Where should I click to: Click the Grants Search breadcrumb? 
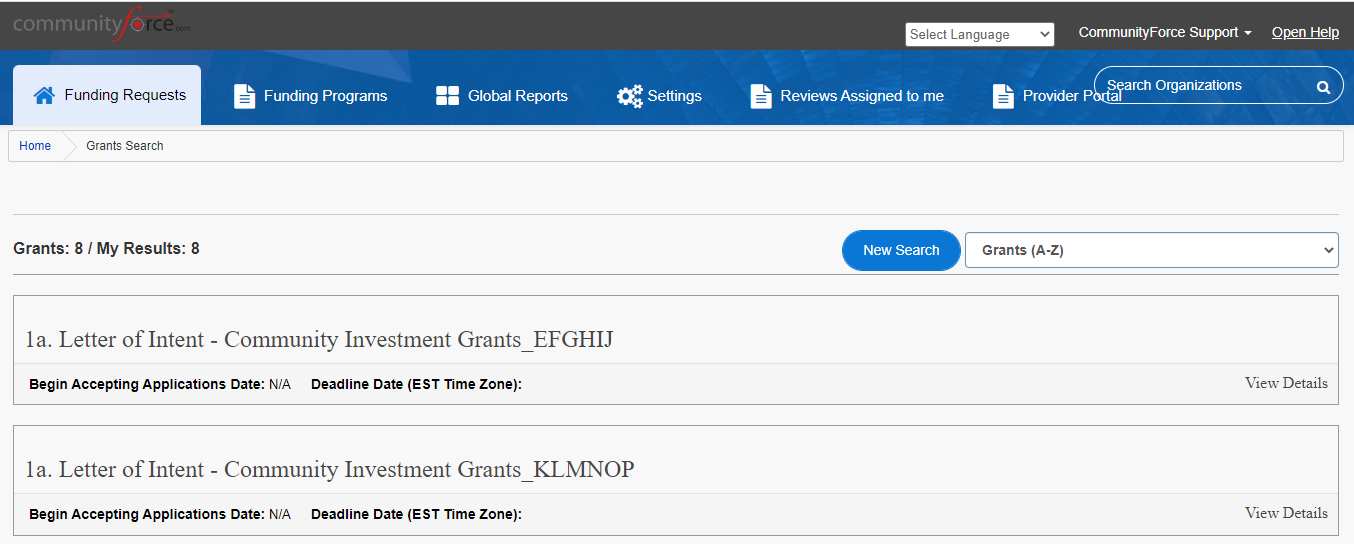[125, 146]
